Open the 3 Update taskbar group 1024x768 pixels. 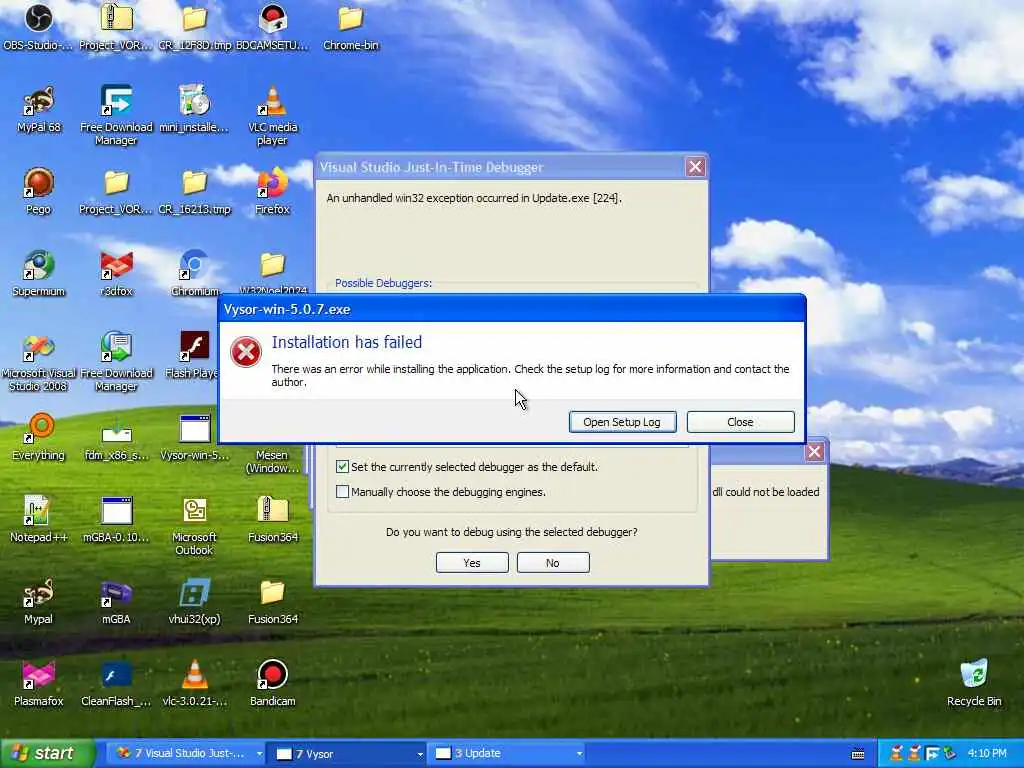(504, 753)
